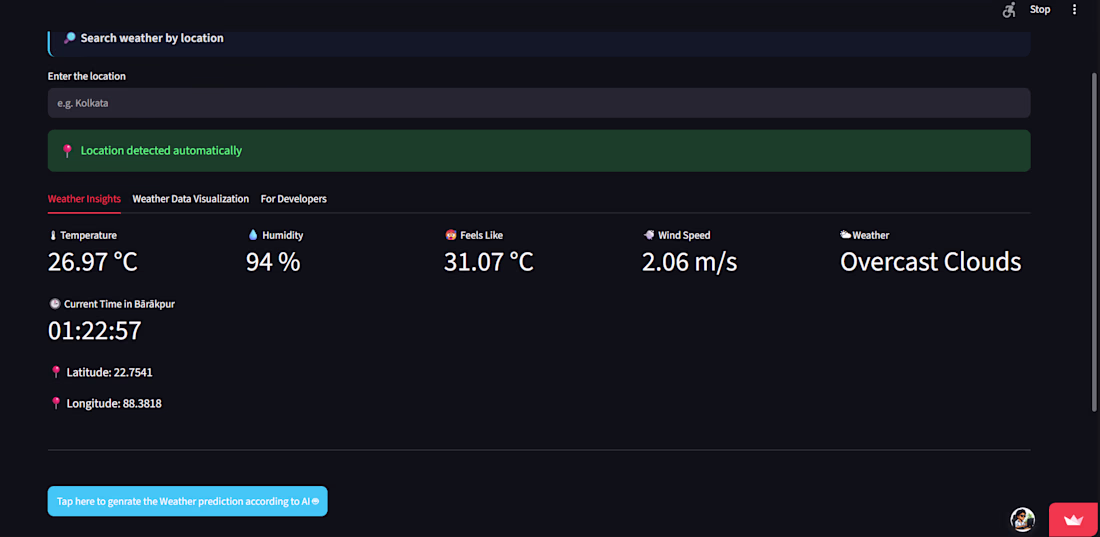Click the clock icon beside Current Time
1100x537 pixels.
55,304
